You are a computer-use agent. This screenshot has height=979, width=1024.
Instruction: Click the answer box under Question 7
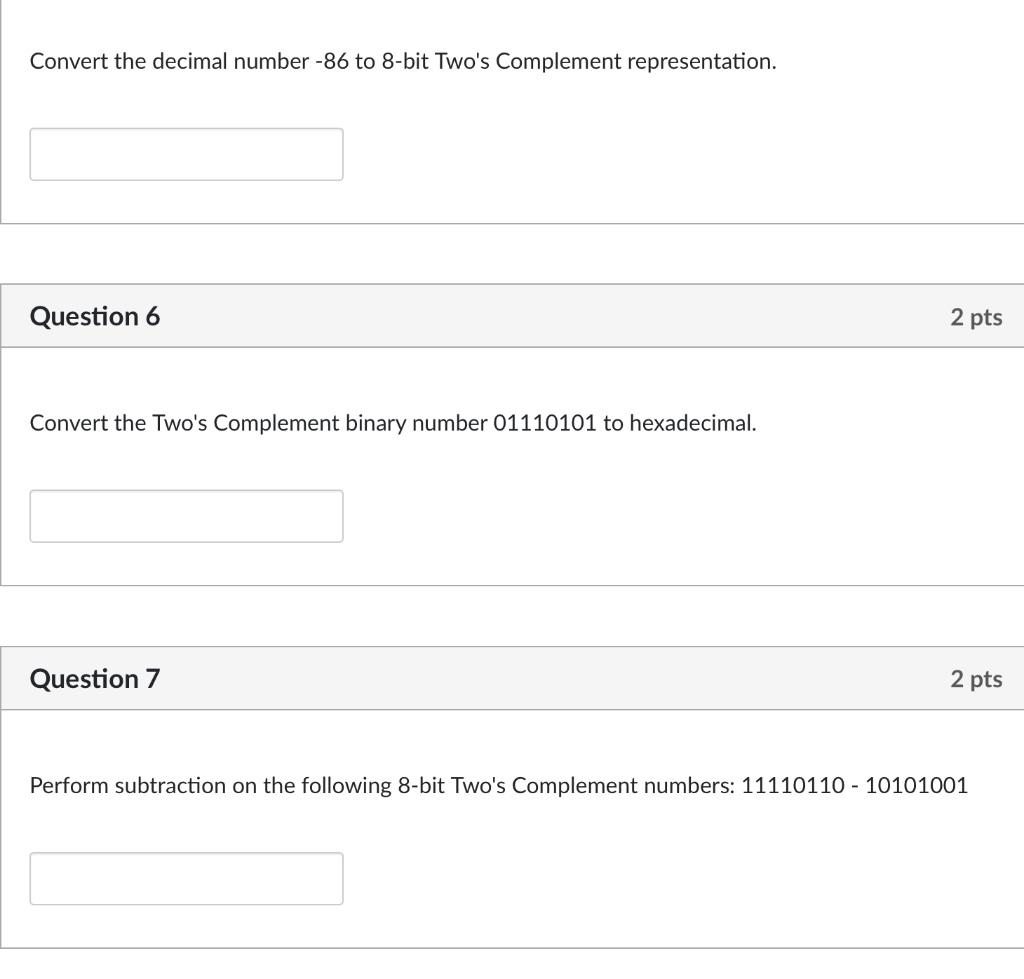click(x=186, y=878)
